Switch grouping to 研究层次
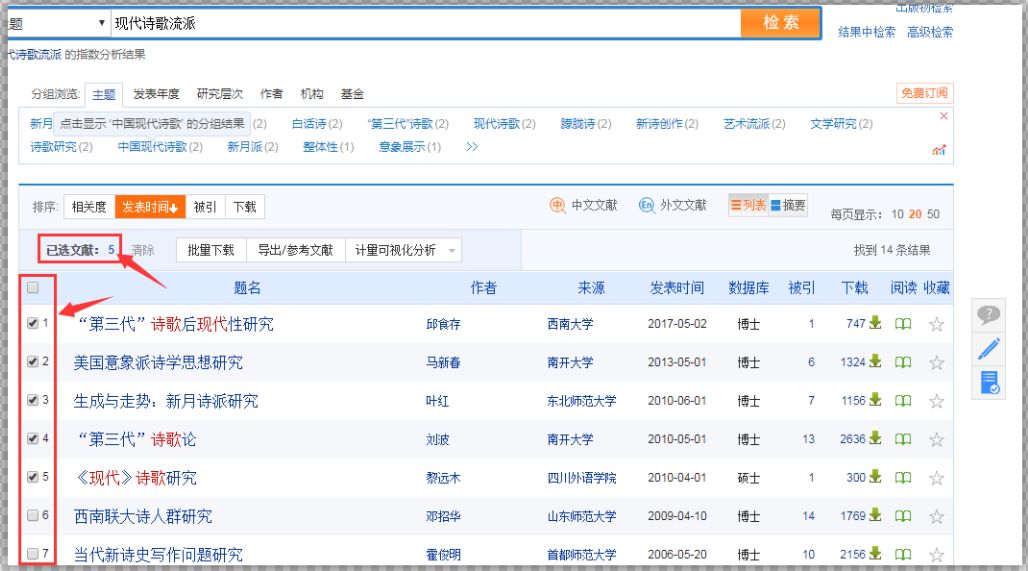 pos(220,94)
